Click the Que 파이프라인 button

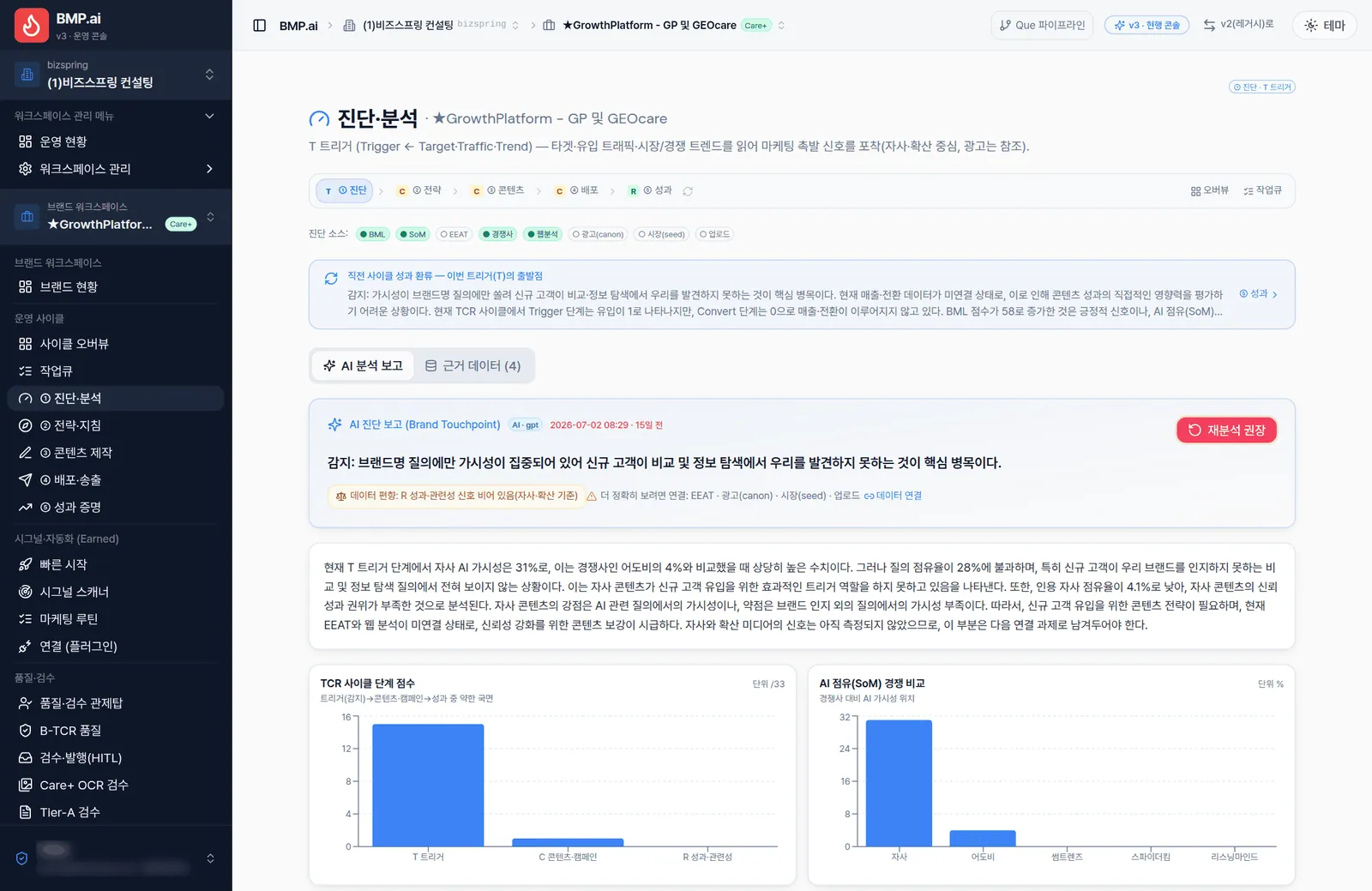(x=1043, y=26)
